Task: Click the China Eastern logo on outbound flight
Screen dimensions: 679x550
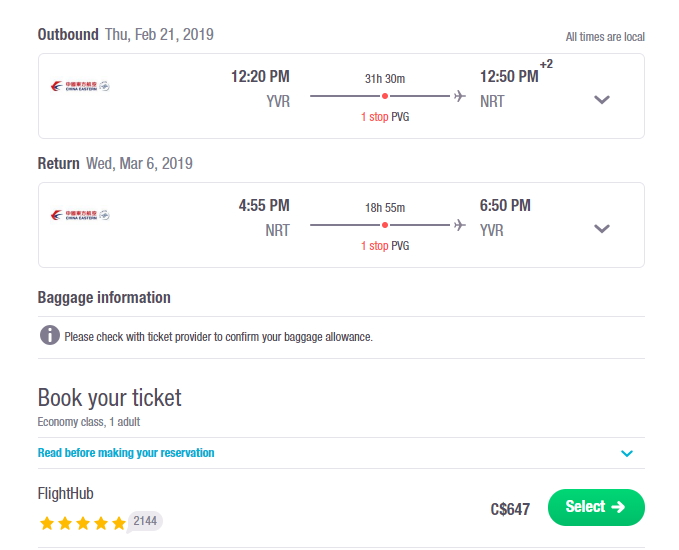Action: click(80, 86)
